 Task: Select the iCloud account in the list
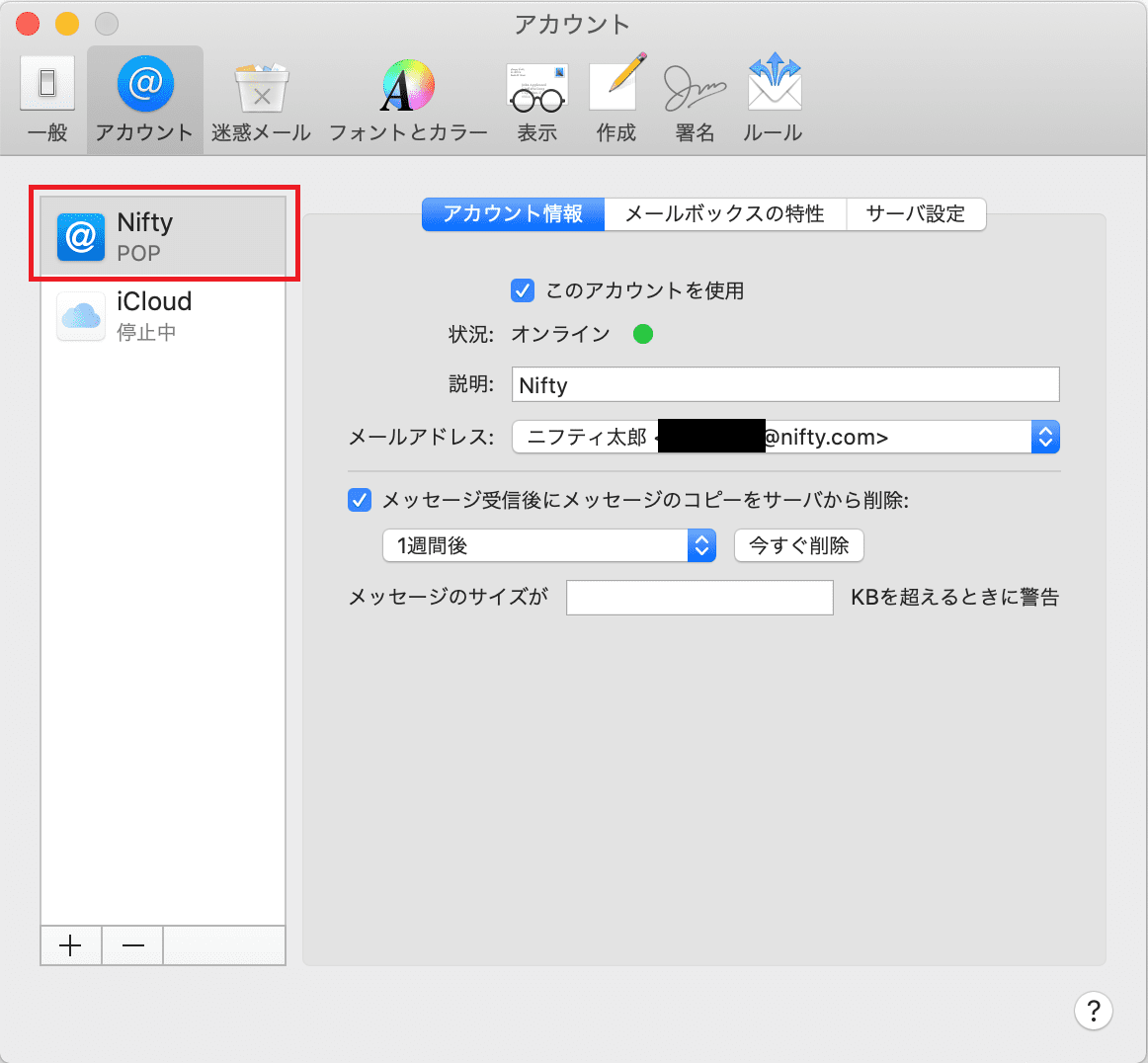(x=163, y=316)
